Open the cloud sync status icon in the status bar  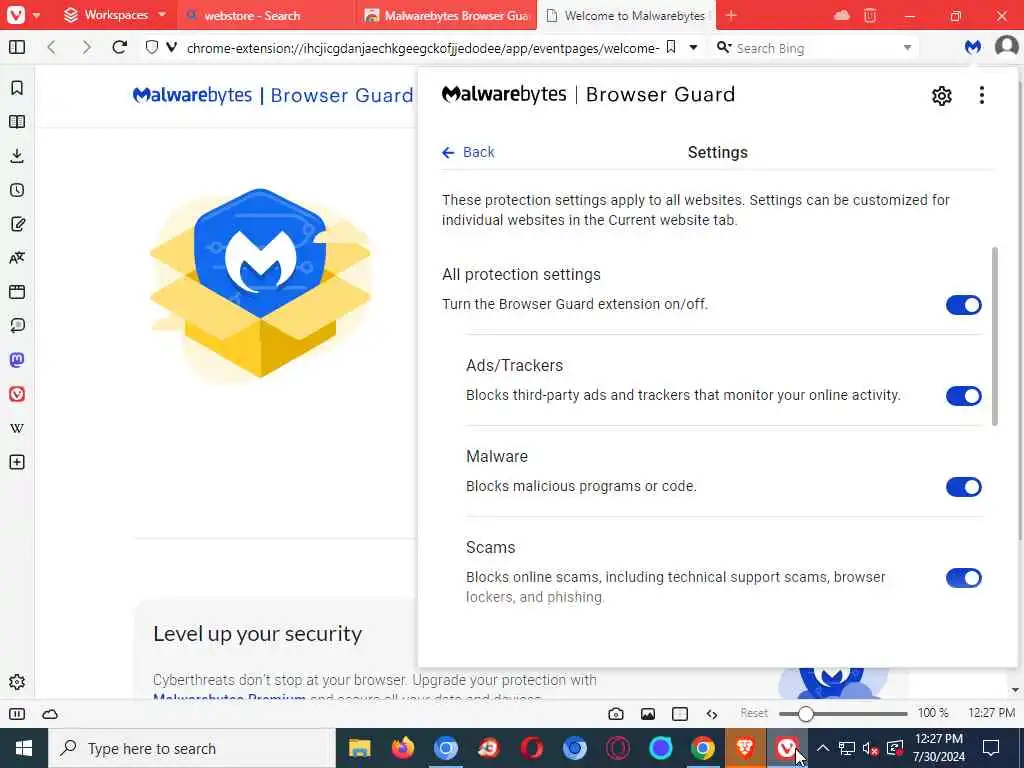(50, 714)
